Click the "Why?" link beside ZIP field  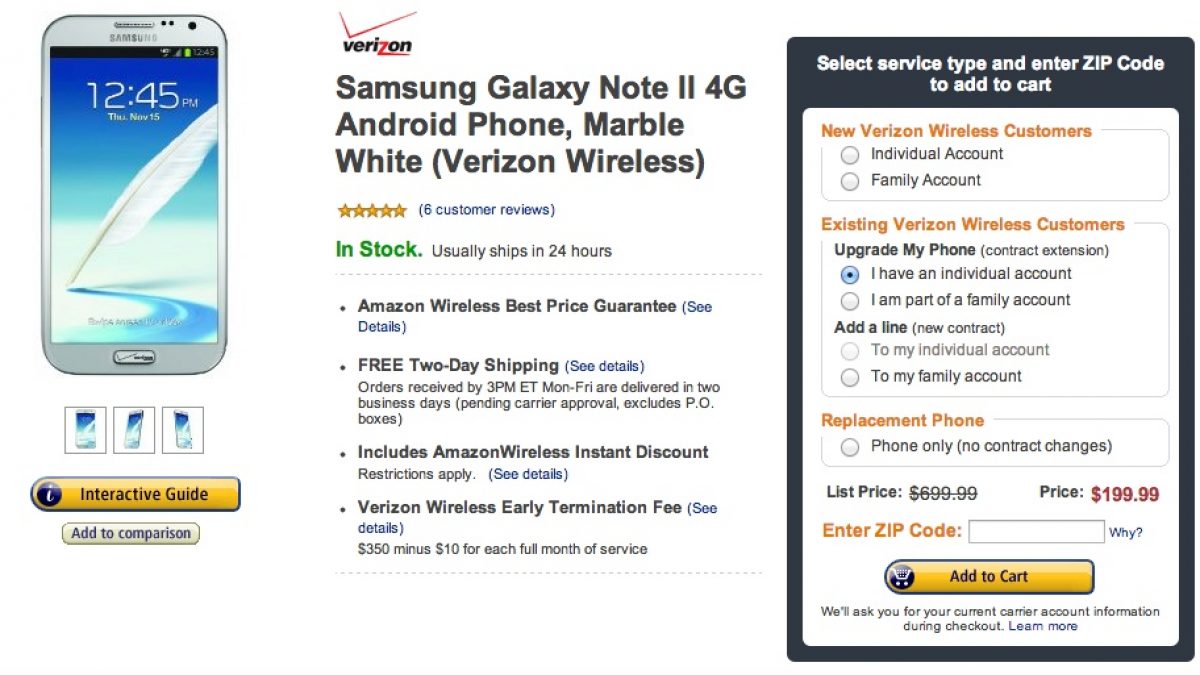(x=1125, y=533)
